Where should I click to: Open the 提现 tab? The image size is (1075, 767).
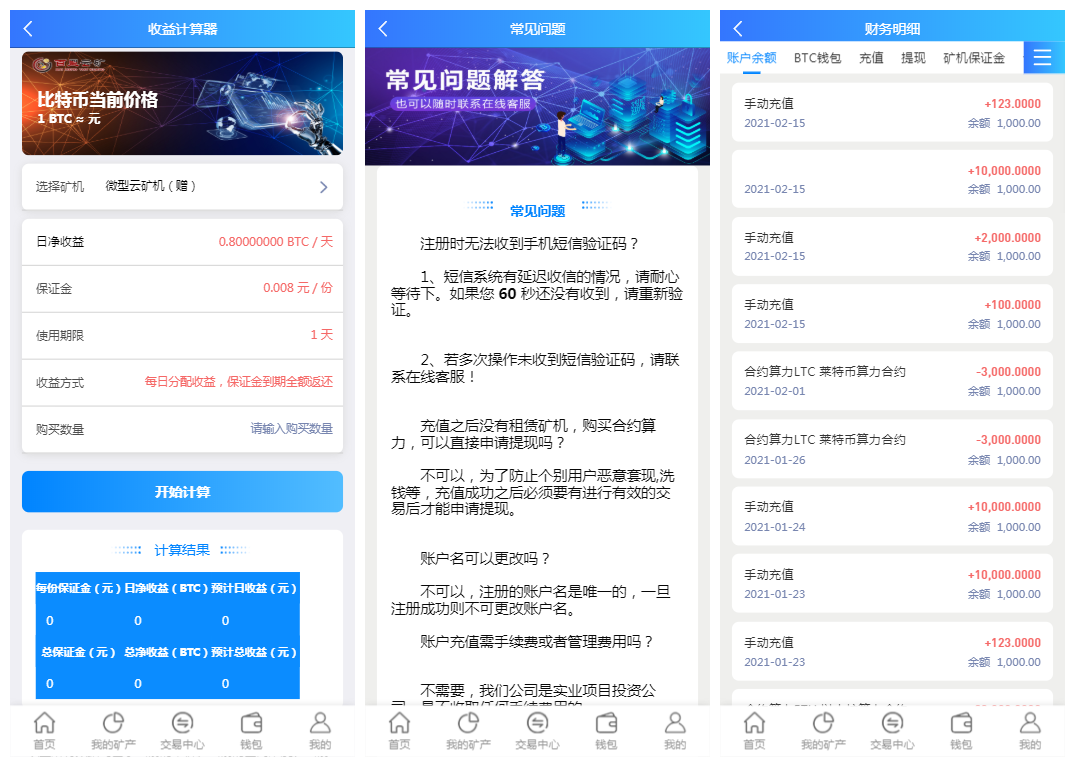pyautogui.click(x=913, y=58)
